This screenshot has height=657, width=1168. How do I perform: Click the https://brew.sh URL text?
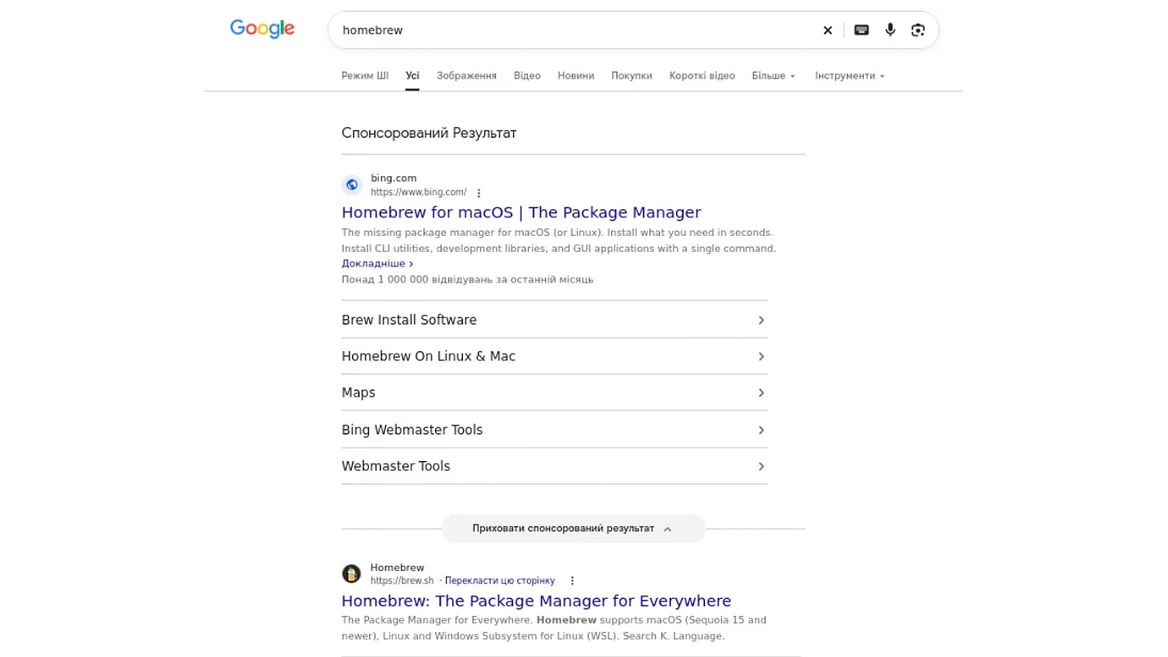[x=402, y=580]
